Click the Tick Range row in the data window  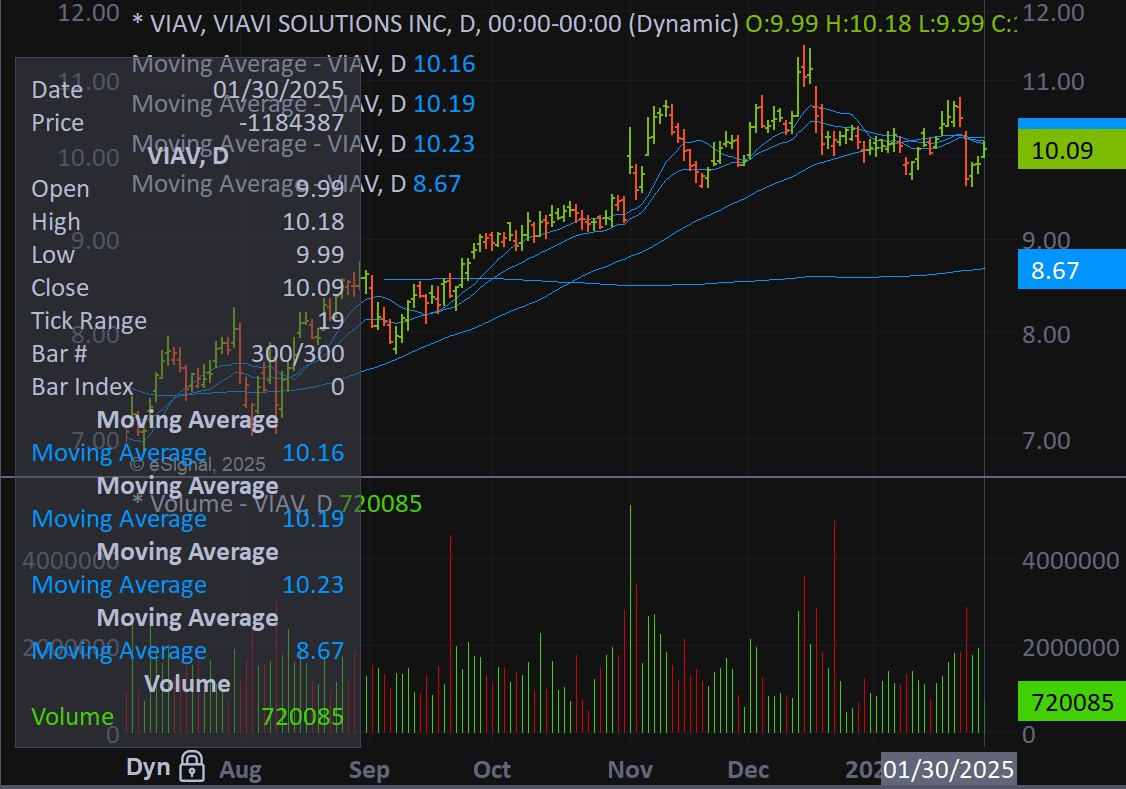tap(187, 321)
